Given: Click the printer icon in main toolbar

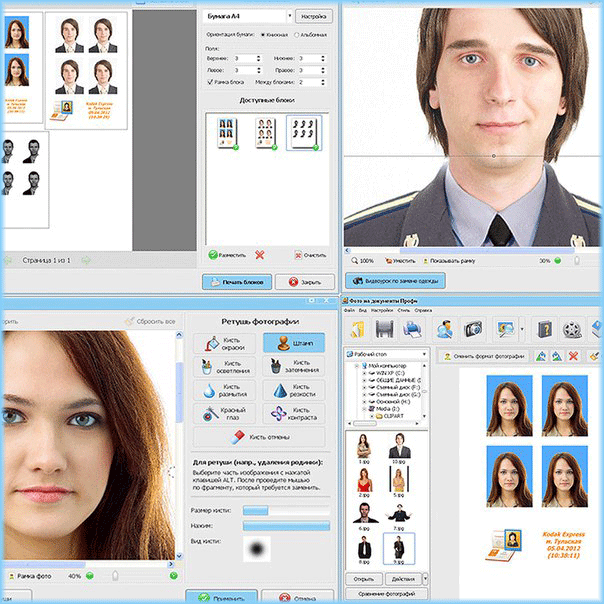Looking at the screenshot, I should [413, 327].
